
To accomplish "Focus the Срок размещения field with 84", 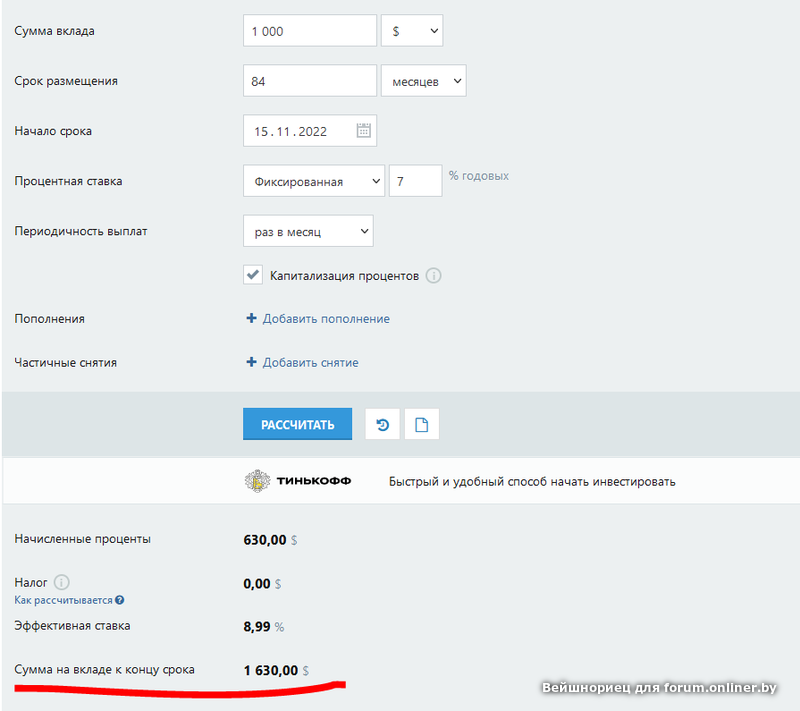I will click(x=310, y=81).
